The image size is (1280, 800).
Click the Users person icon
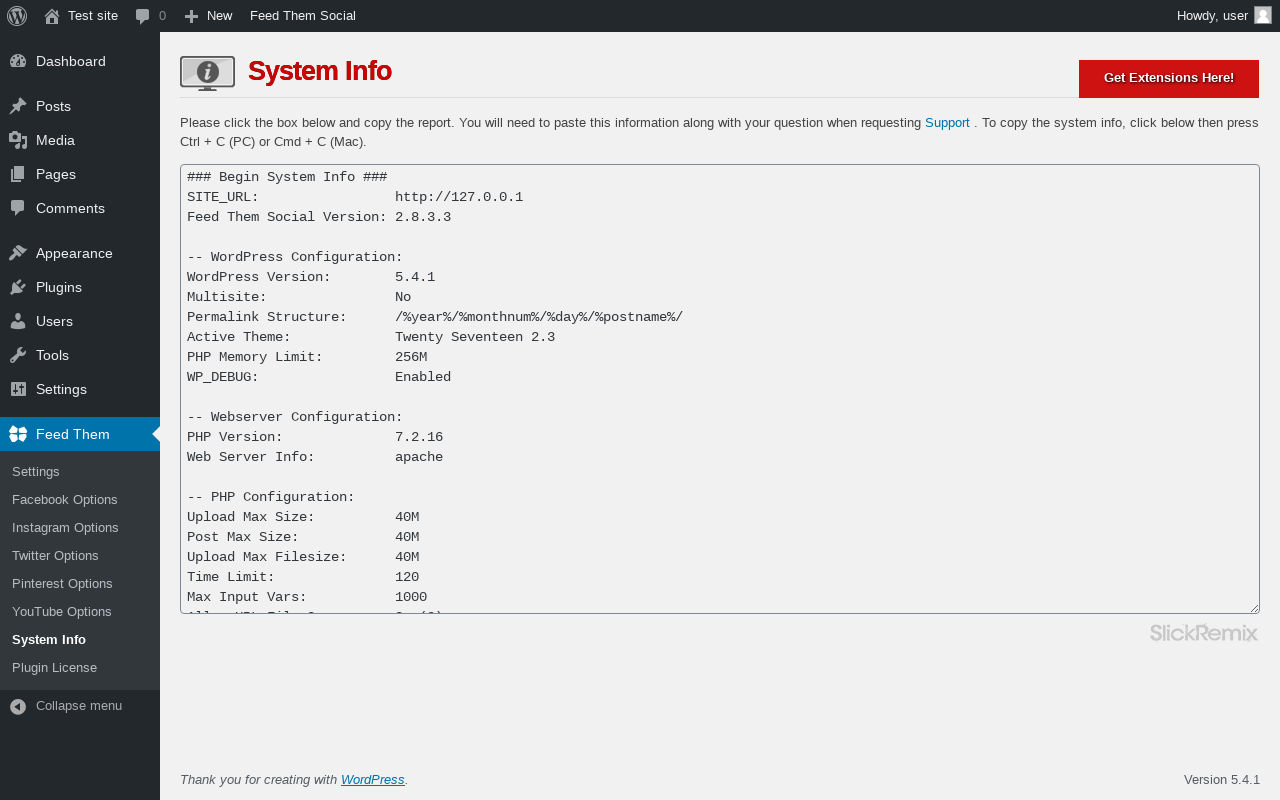point(18,321)
